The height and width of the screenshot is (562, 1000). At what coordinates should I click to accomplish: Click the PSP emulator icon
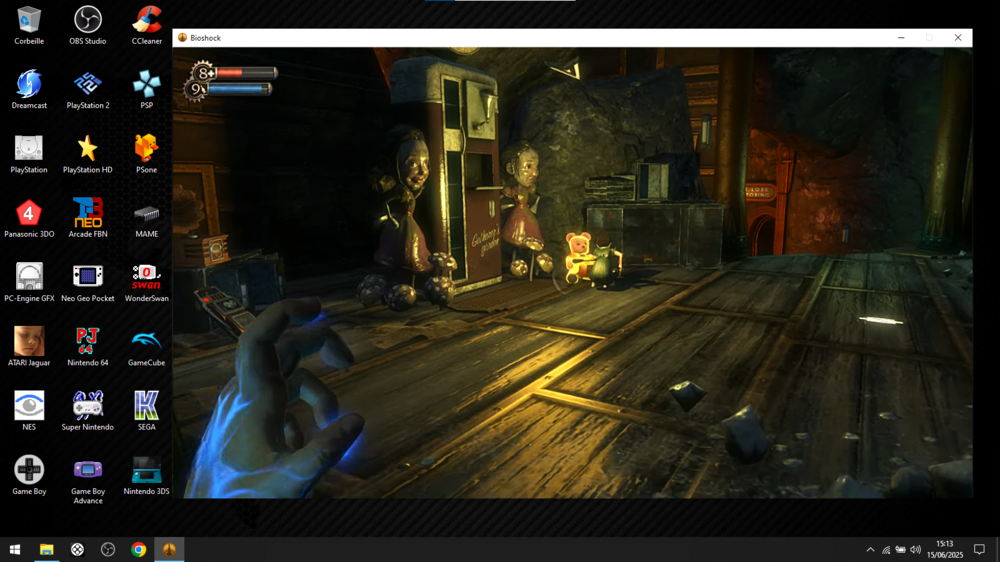pos(147,84)
